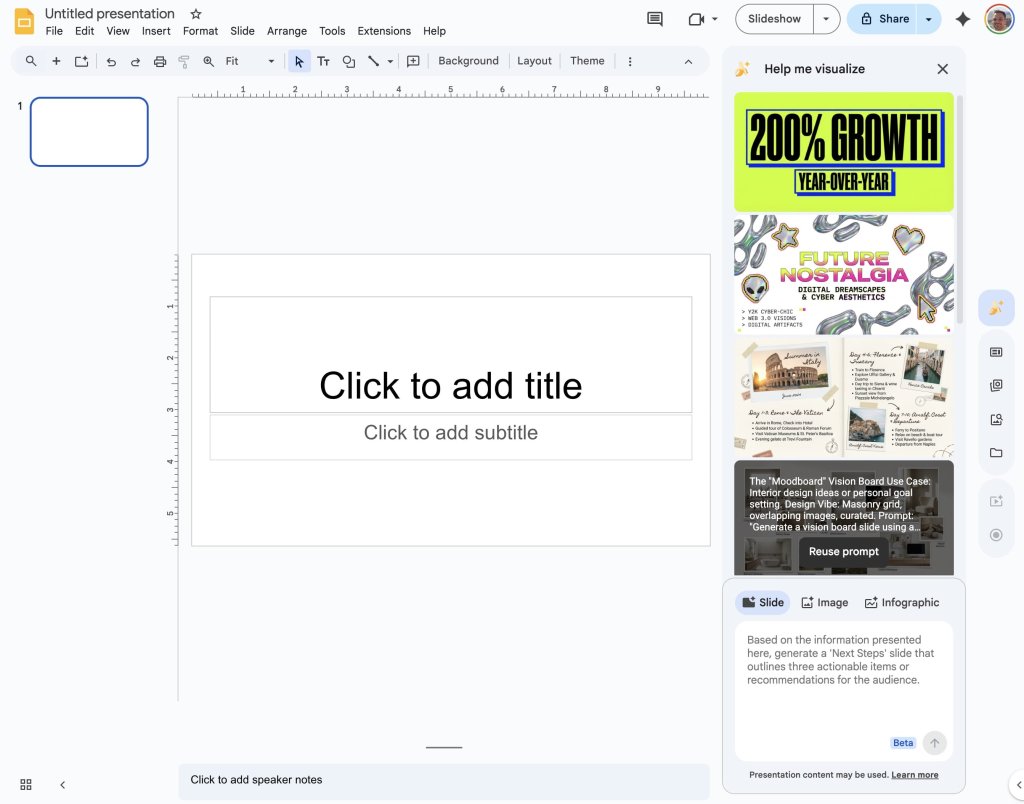Select the Shape tool icon
Screen dimensions: 1024x804
point(348,61)
